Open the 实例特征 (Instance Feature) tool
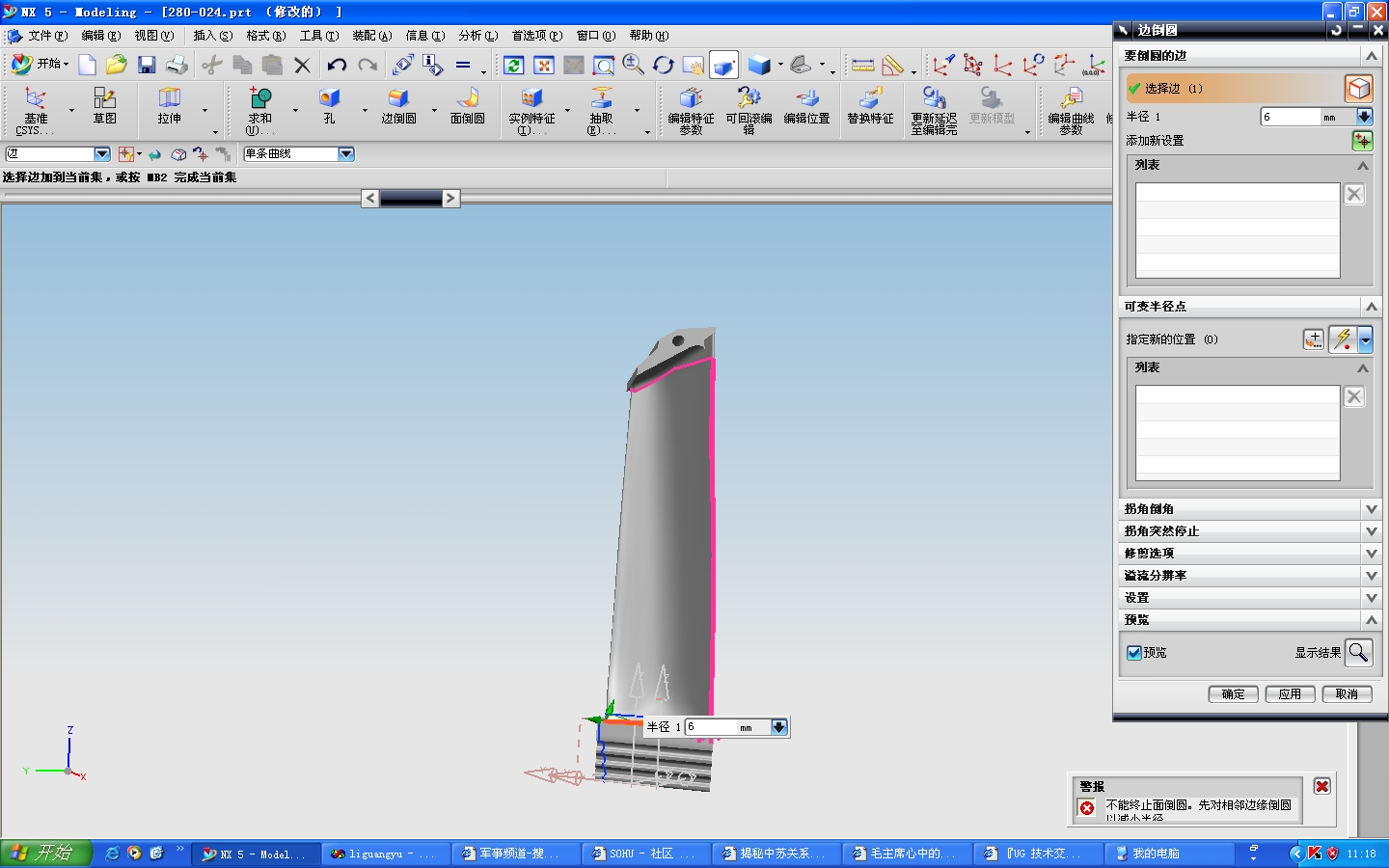 531,110
